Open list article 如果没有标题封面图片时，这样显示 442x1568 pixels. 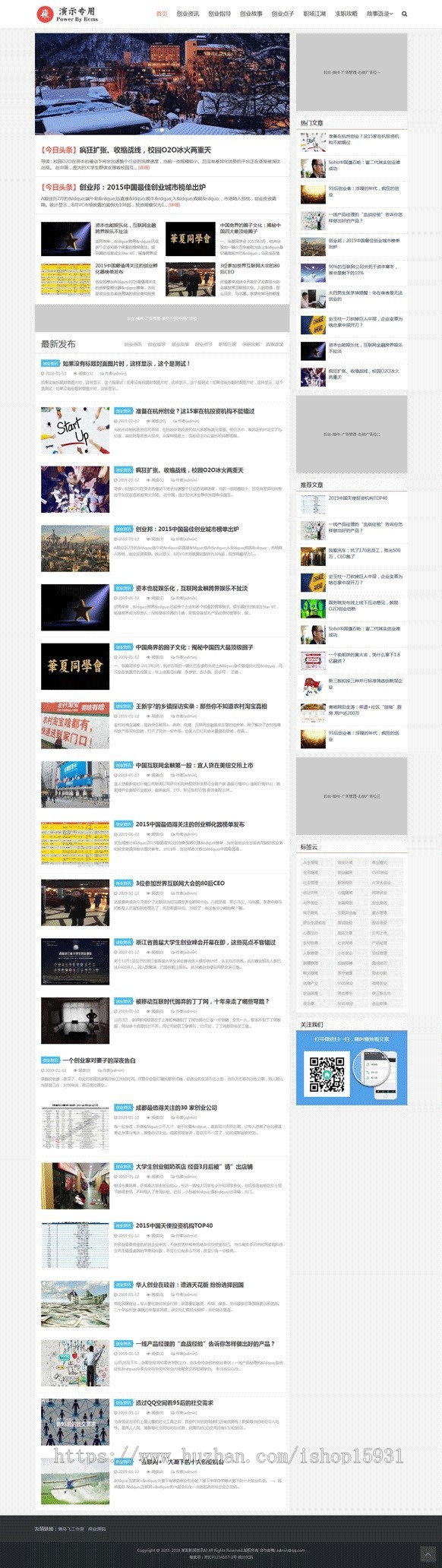[126, 364]
